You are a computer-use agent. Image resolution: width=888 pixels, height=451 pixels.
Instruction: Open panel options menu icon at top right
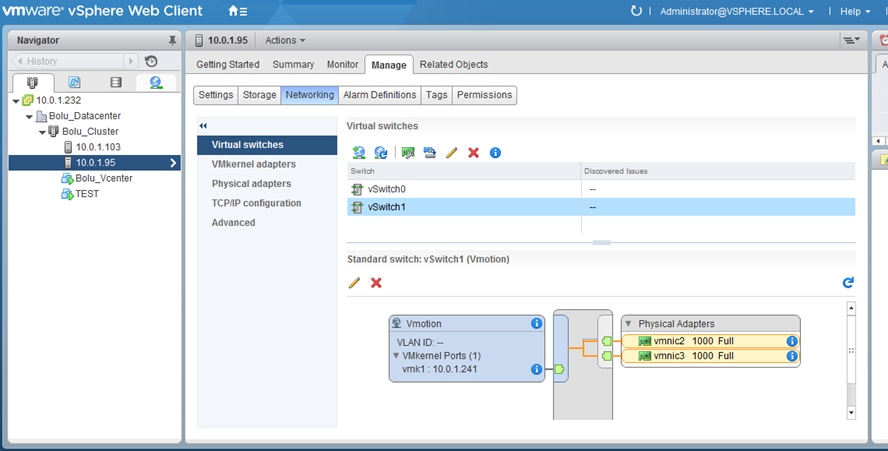tap(851, 40)
